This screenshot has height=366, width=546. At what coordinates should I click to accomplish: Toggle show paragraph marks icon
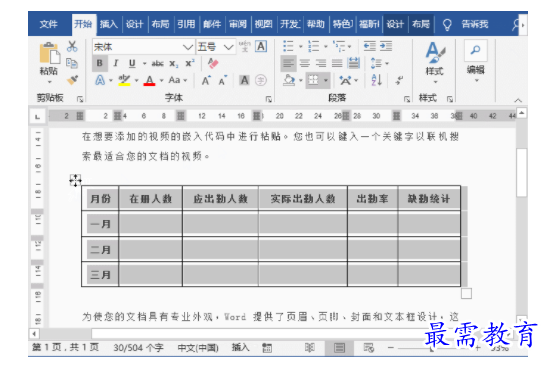(399, 80)
